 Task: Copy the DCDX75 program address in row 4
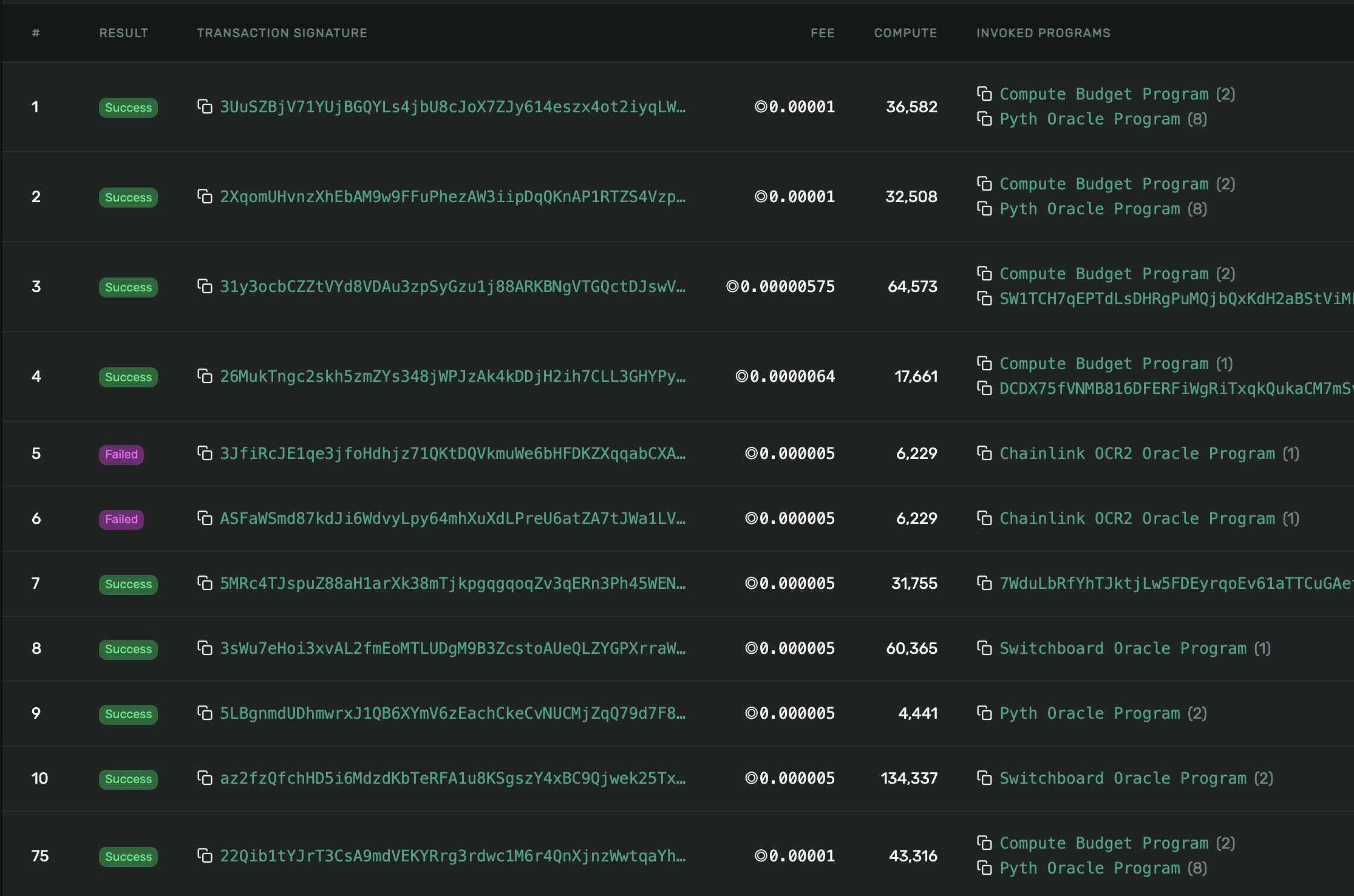tap(987, 389)
